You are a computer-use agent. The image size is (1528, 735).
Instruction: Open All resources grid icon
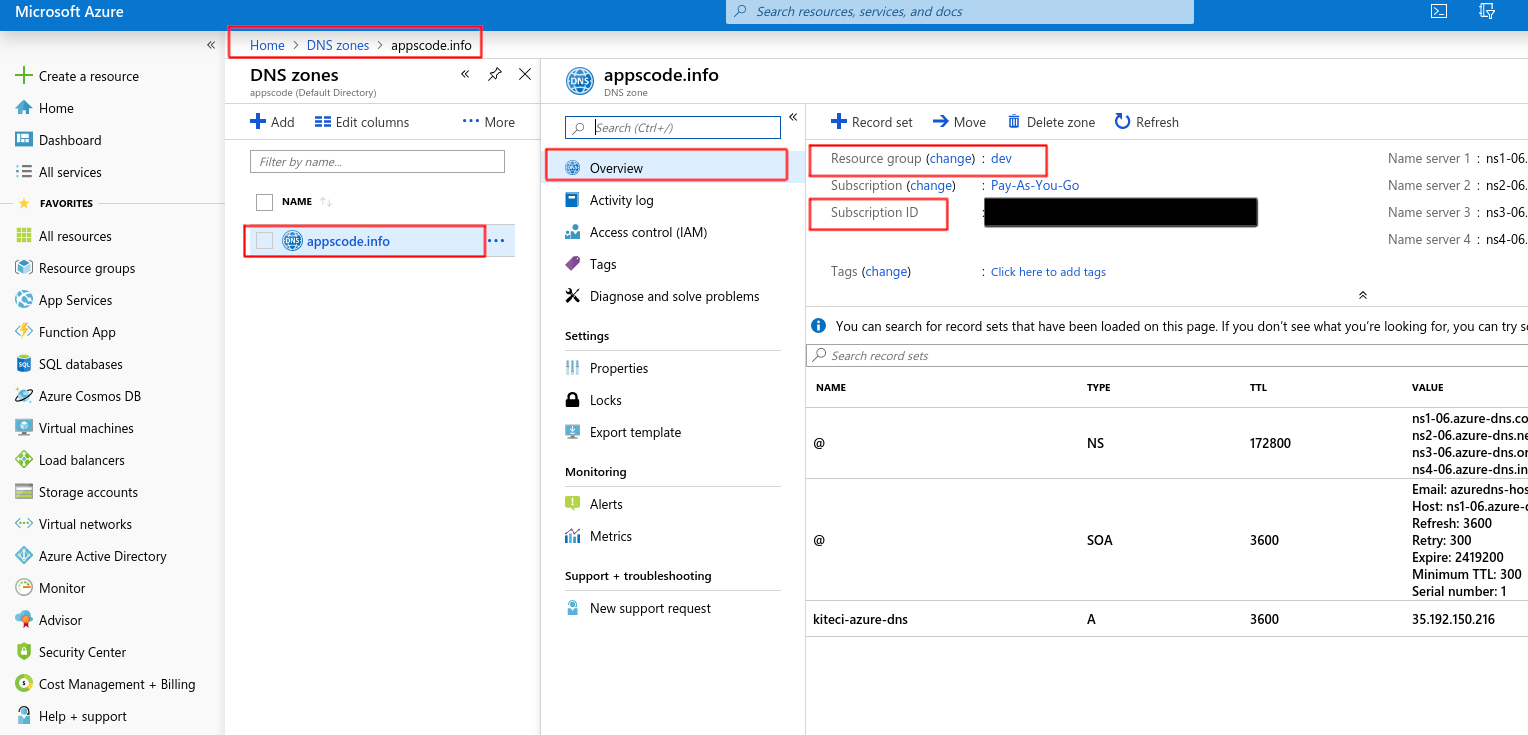[x=24, y=236]
